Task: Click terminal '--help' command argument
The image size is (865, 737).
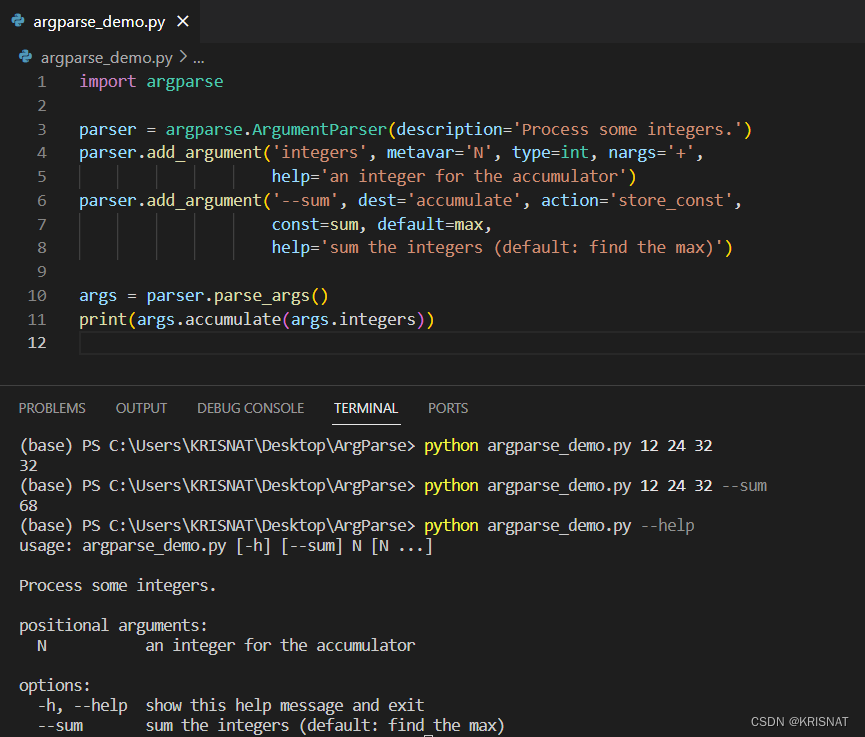Action: (x=668, y=526)
